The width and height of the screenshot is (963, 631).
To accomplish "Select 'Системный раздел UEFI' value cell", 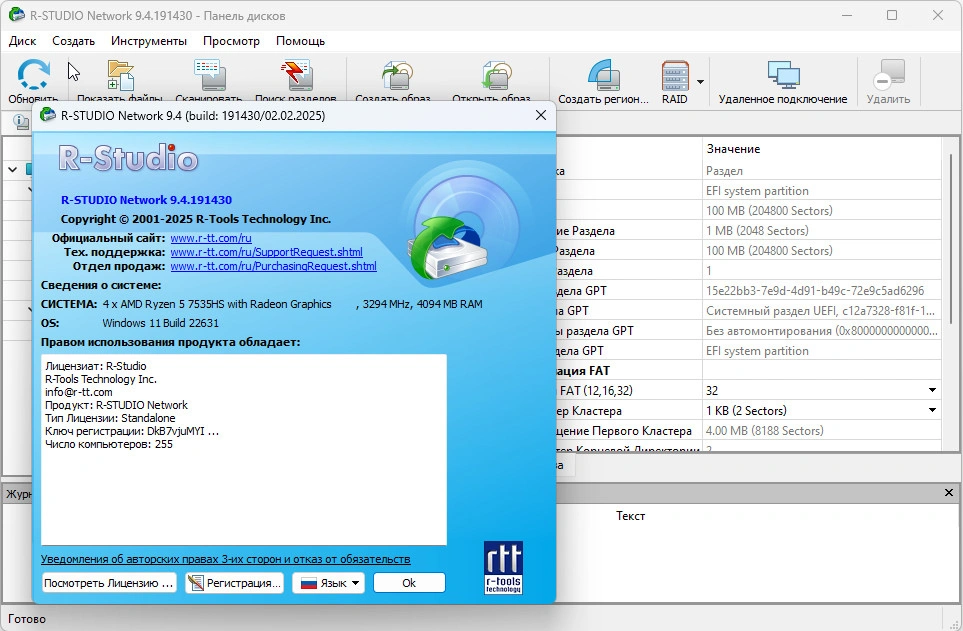I will 822,310.
